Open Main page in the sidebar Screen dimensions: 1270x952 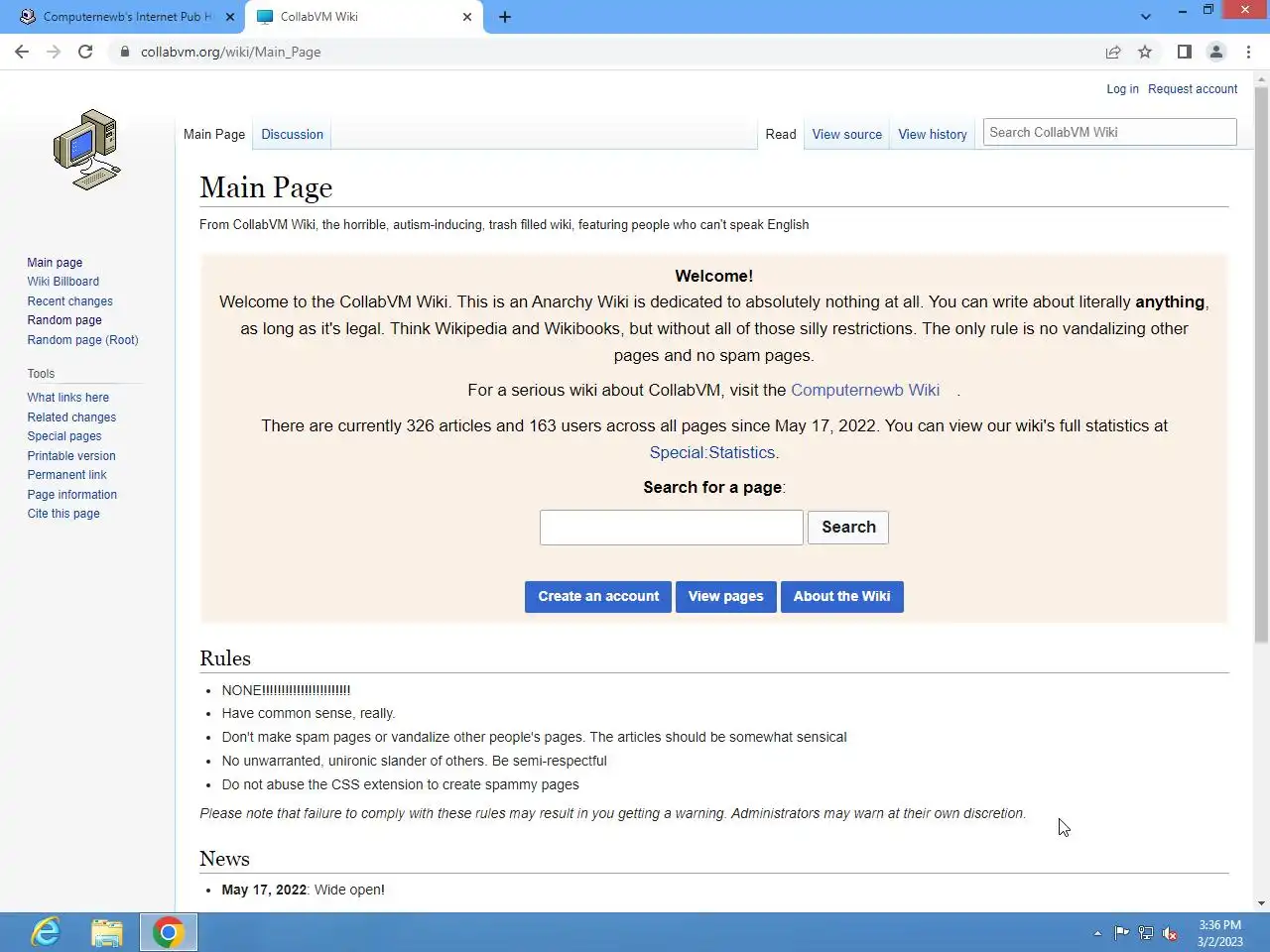(55, 263)
